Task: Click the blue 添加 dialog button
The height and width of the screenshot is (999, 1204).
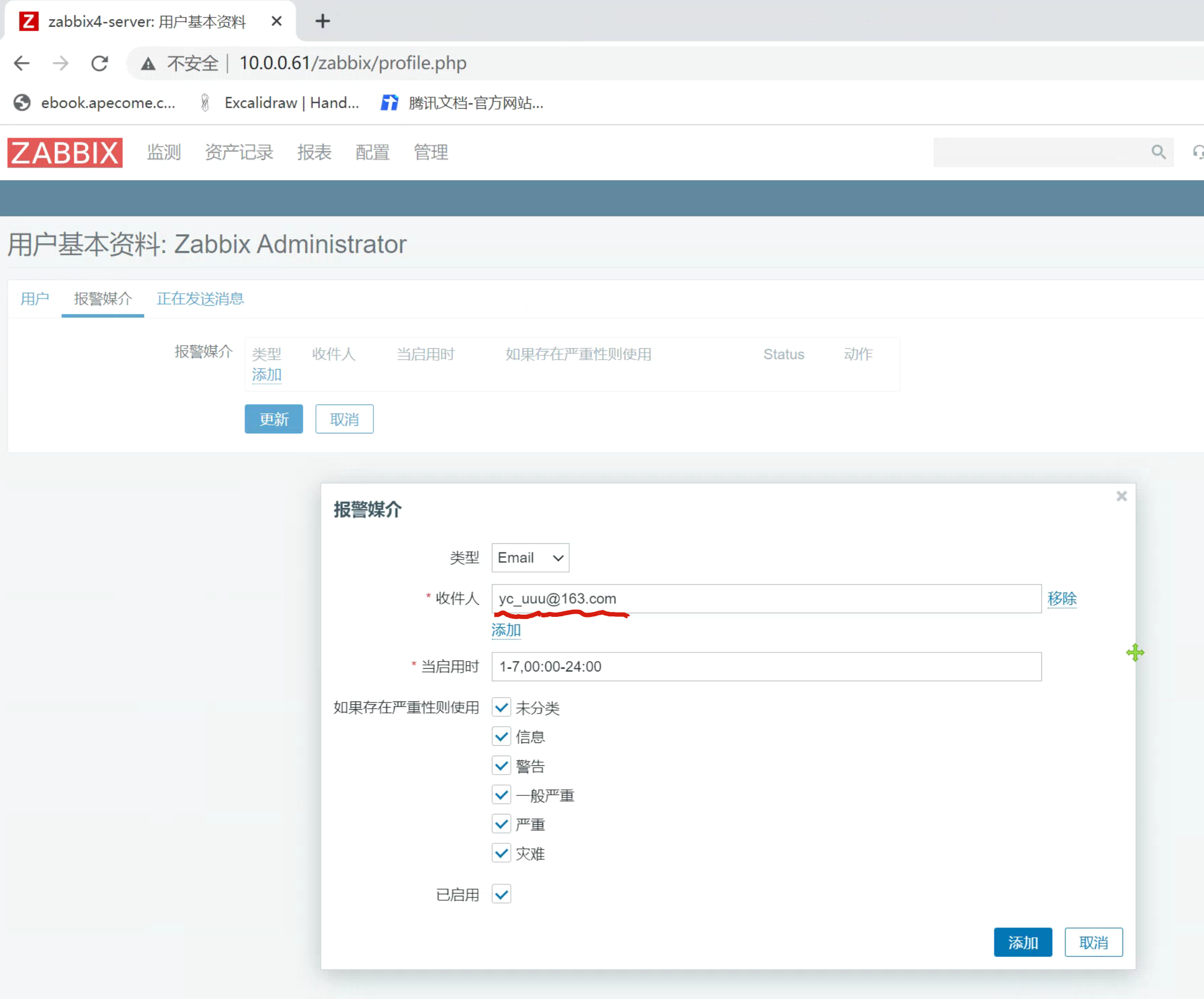Action: (1022, 942)
